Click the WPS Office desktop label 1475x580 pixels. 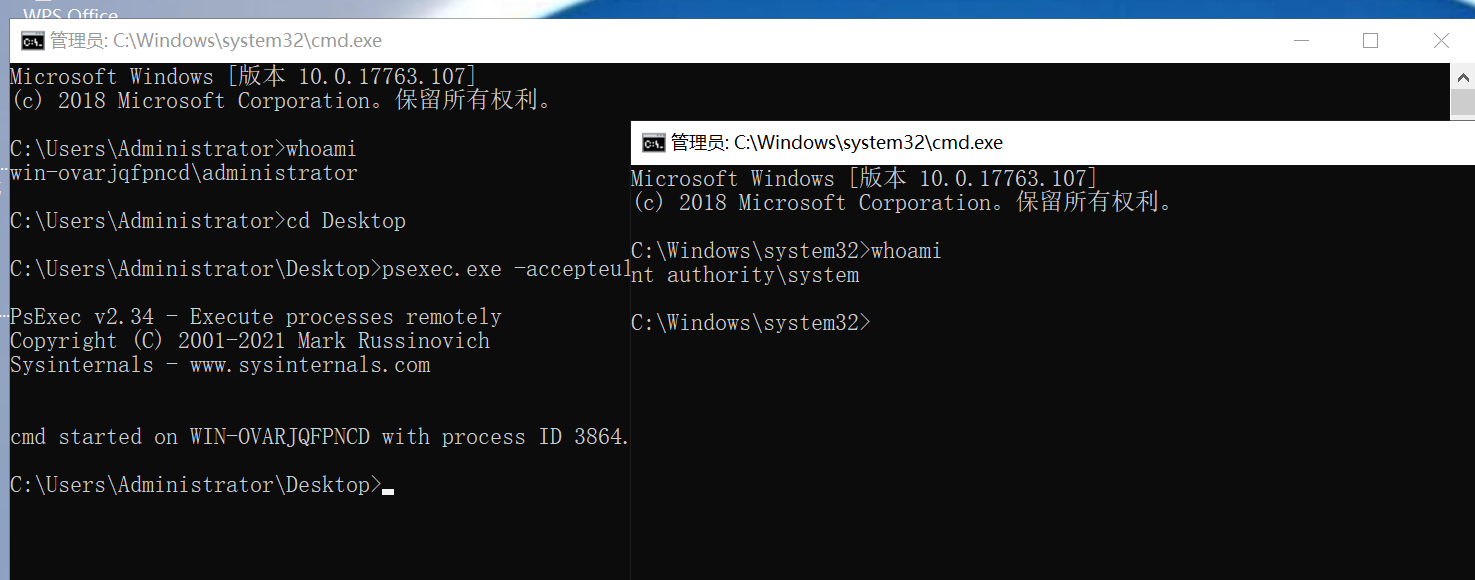(x=70, y=14)
